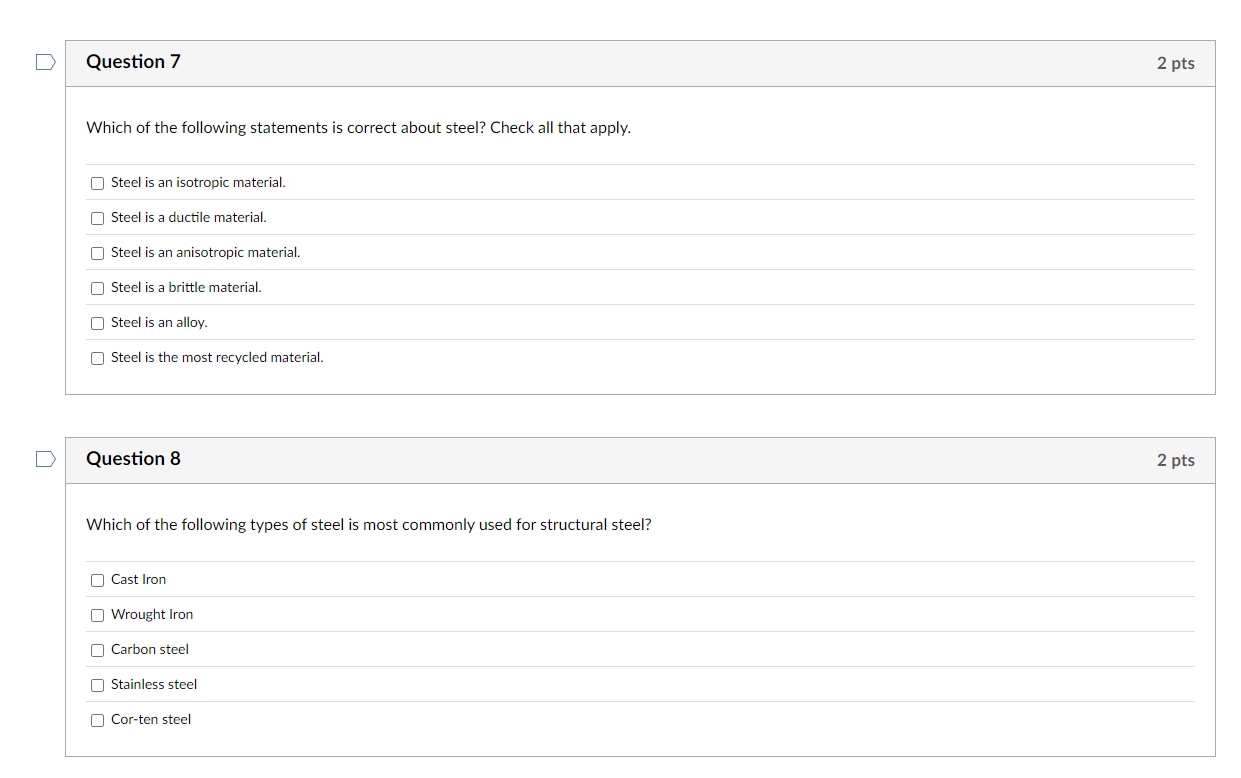Check 'Steel is a ductile material.'

tap(97, 218)
